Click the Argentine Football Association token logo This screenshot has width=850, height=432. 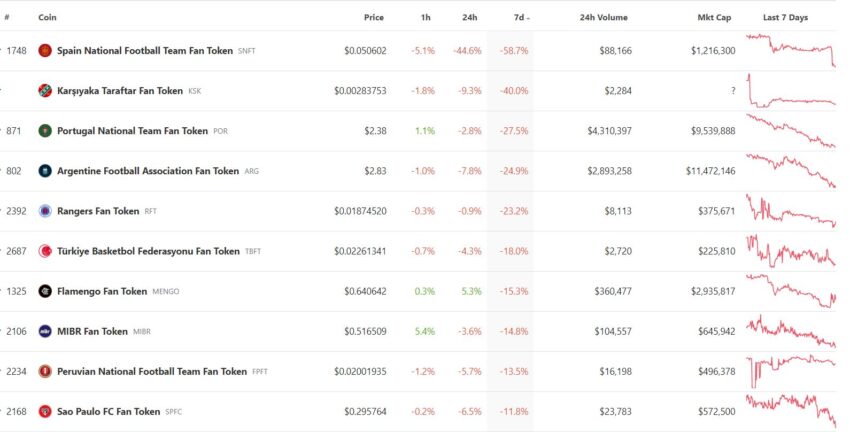[x=45, y=171]
